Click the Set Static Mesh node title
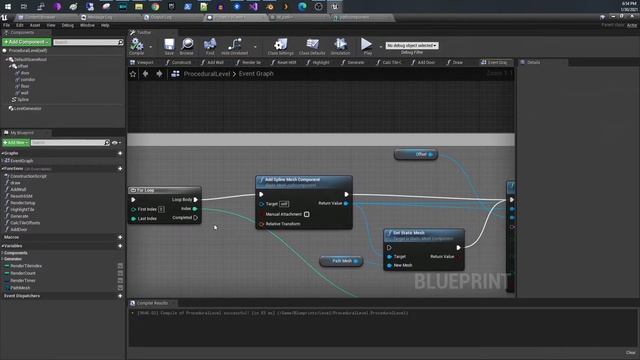This screenshot has width=640, height=360. click(x=409, y=233)
